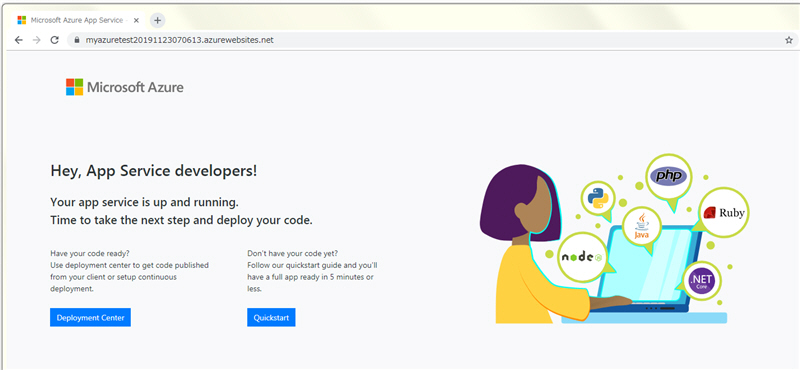This screenshot has height=370, width=800.
Task: Click the PHP logo bubble
Action: tap(668, 177)
